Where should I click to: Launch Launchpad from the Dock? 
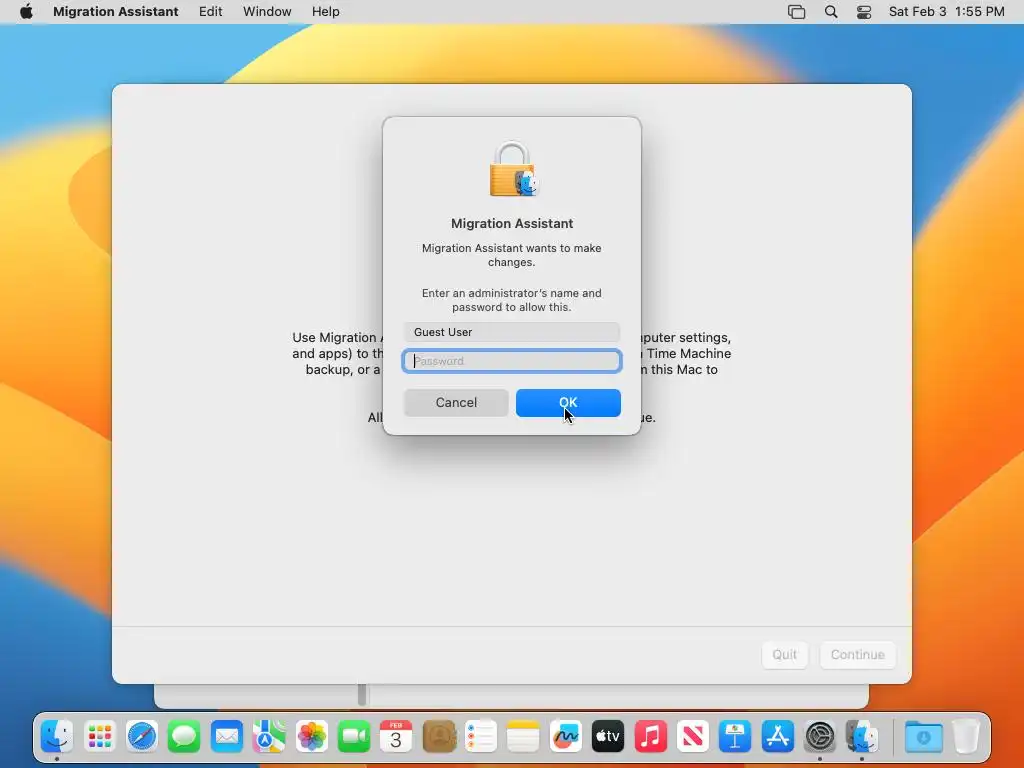coord(99,737)
